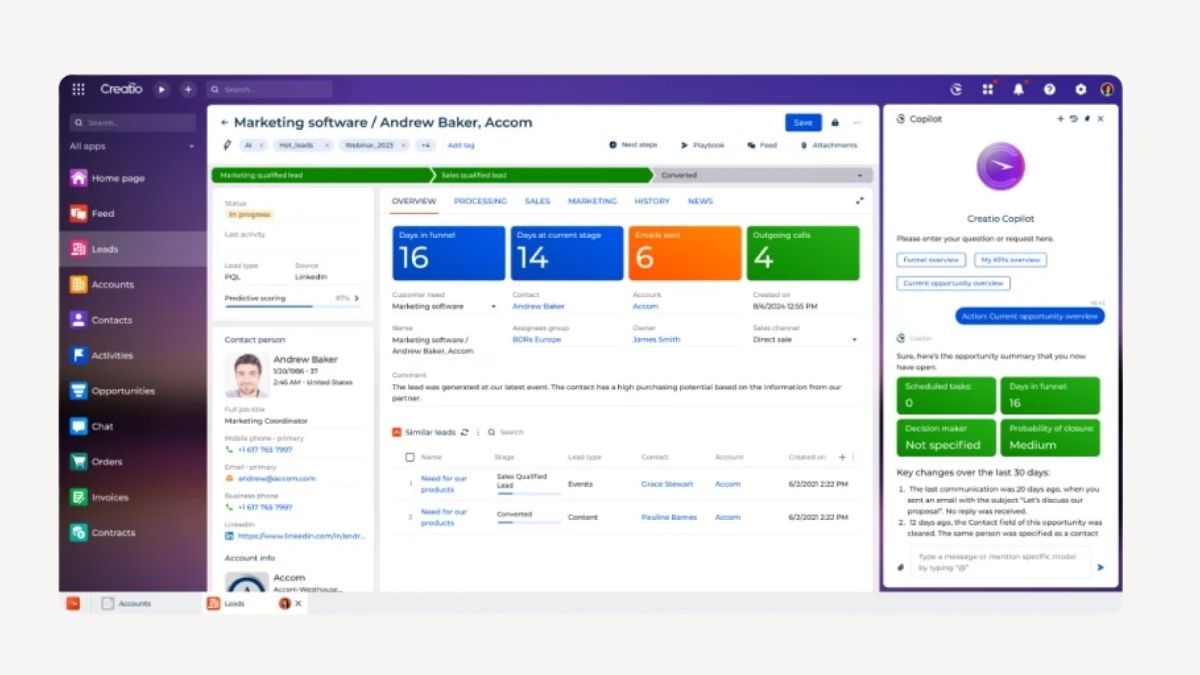The width and height of the screenshot is (1200, 675).
Task: Tick the select-all checkbox in Similar leads
Action: pos(410,457)
